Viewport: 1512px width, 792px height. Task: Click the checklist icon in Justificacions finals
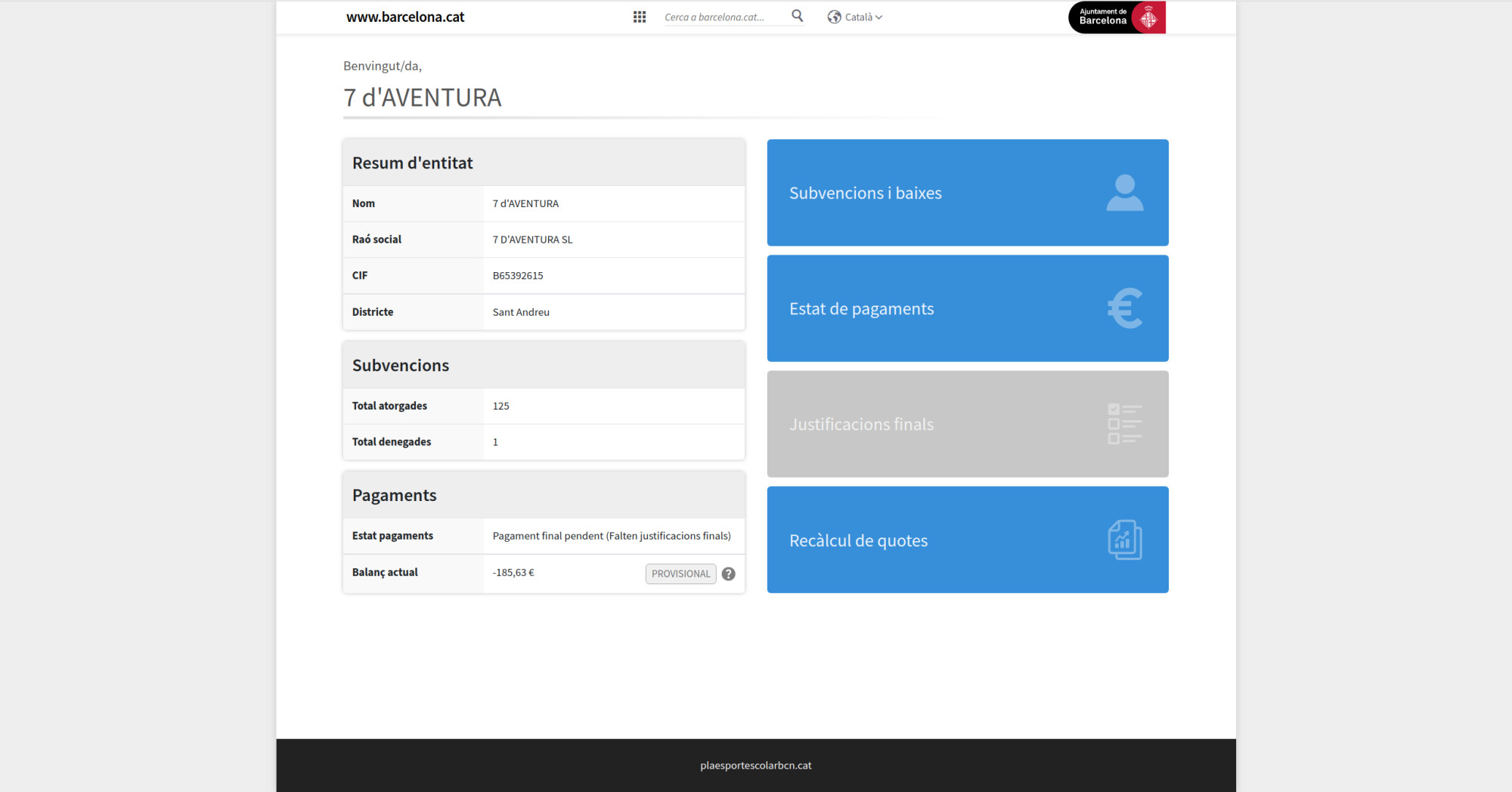click(1125, 424)
